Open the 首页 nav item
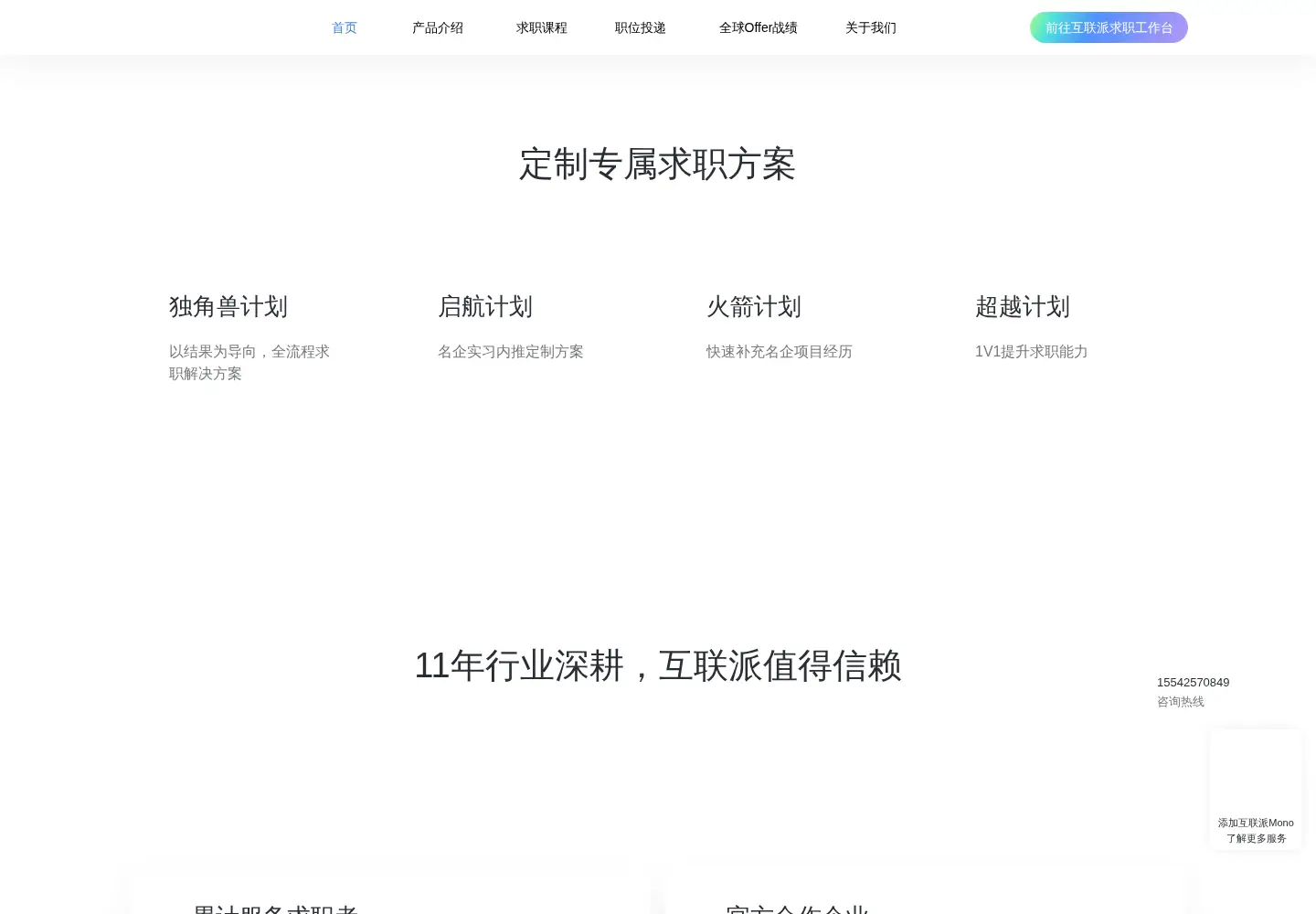The height and width of the screenshot is (914, 1316). pos(344,27)
